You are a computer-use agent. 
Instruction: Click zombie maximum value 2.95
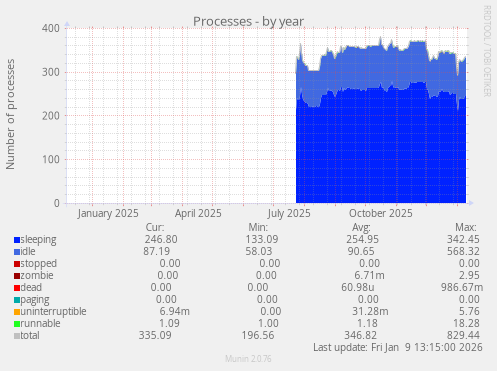click(x=469, y=275)
